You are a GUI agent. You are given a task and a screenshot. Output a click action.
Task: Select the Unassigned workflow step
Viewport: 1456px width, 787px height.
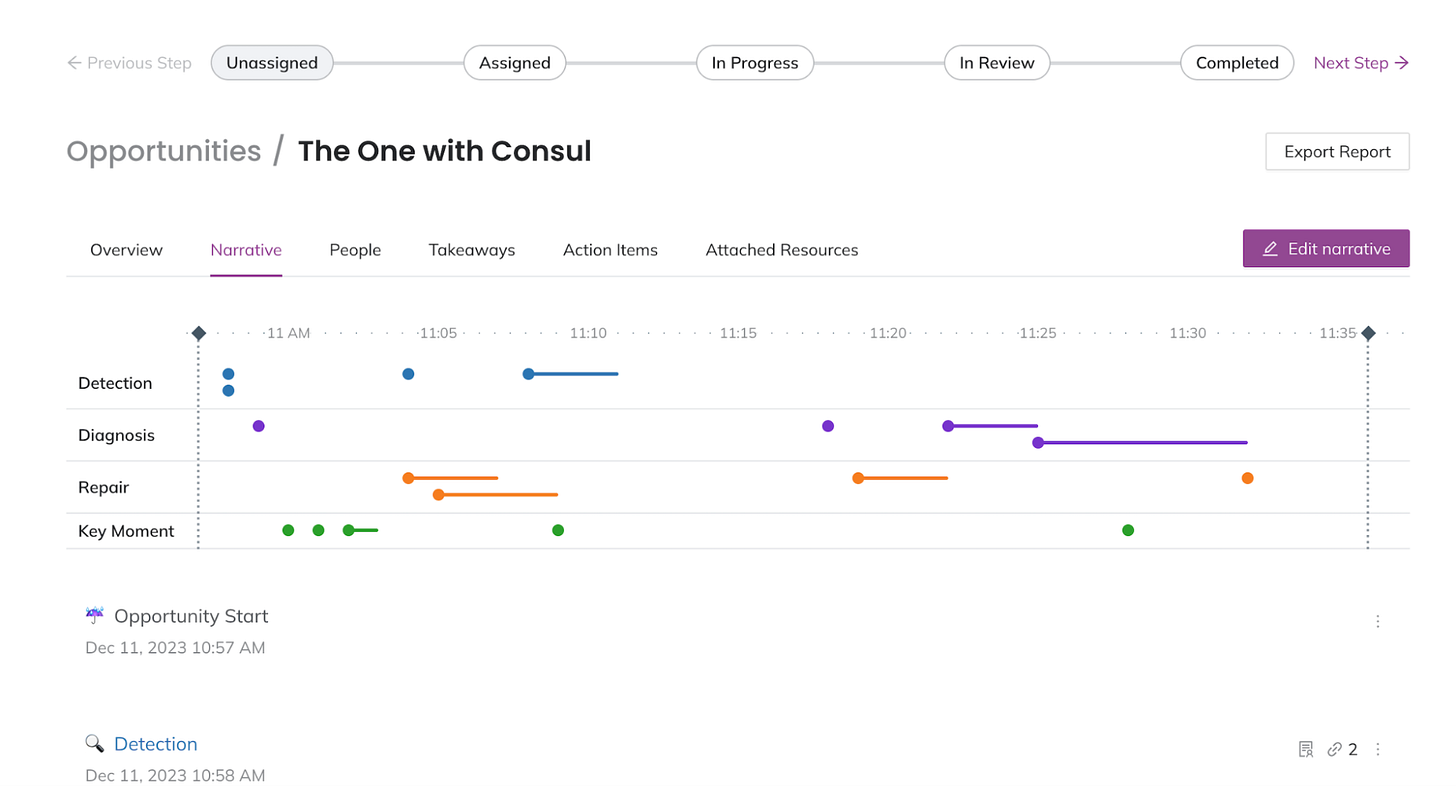pos(272,63)
